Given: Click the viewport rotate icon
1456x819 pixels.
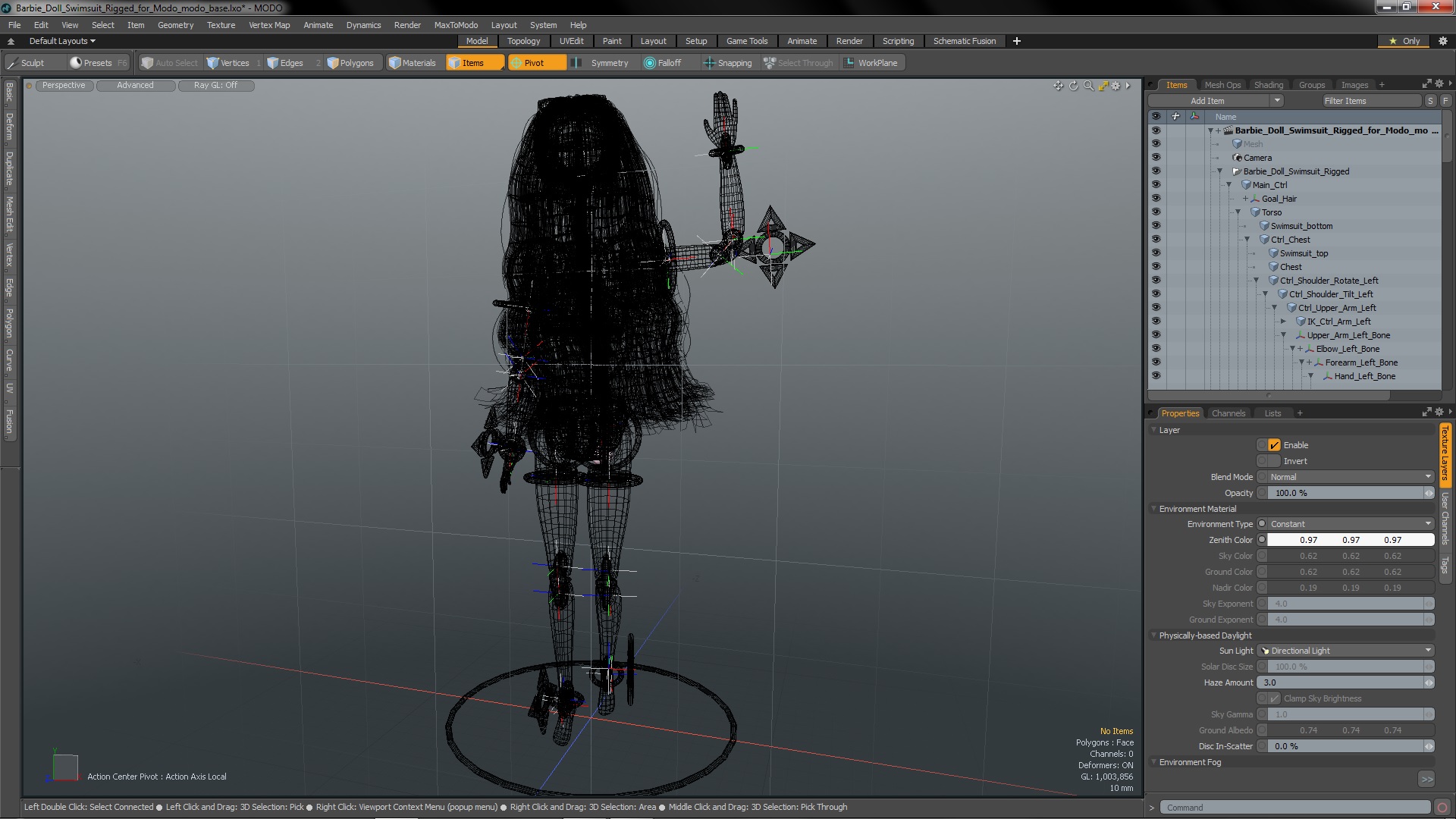Looking at the screenshot, I should (x=1073, y=86).
